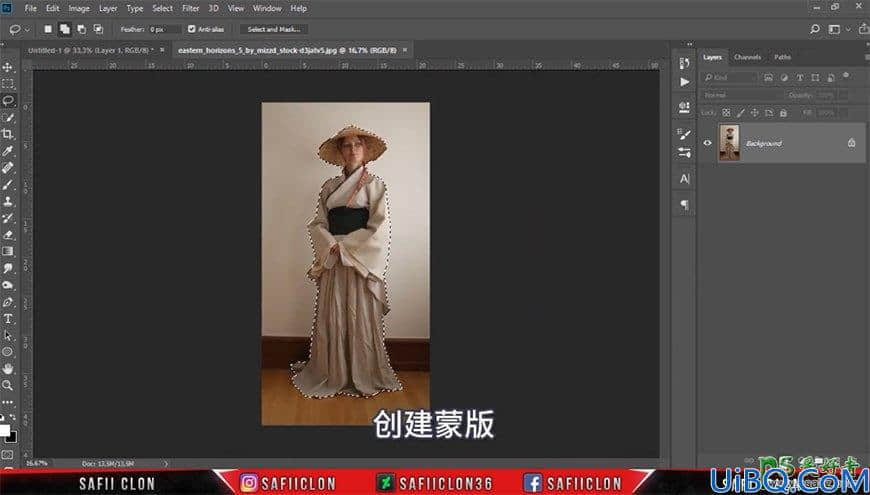Select the Quick Selection tool

[x=8, y=117]
